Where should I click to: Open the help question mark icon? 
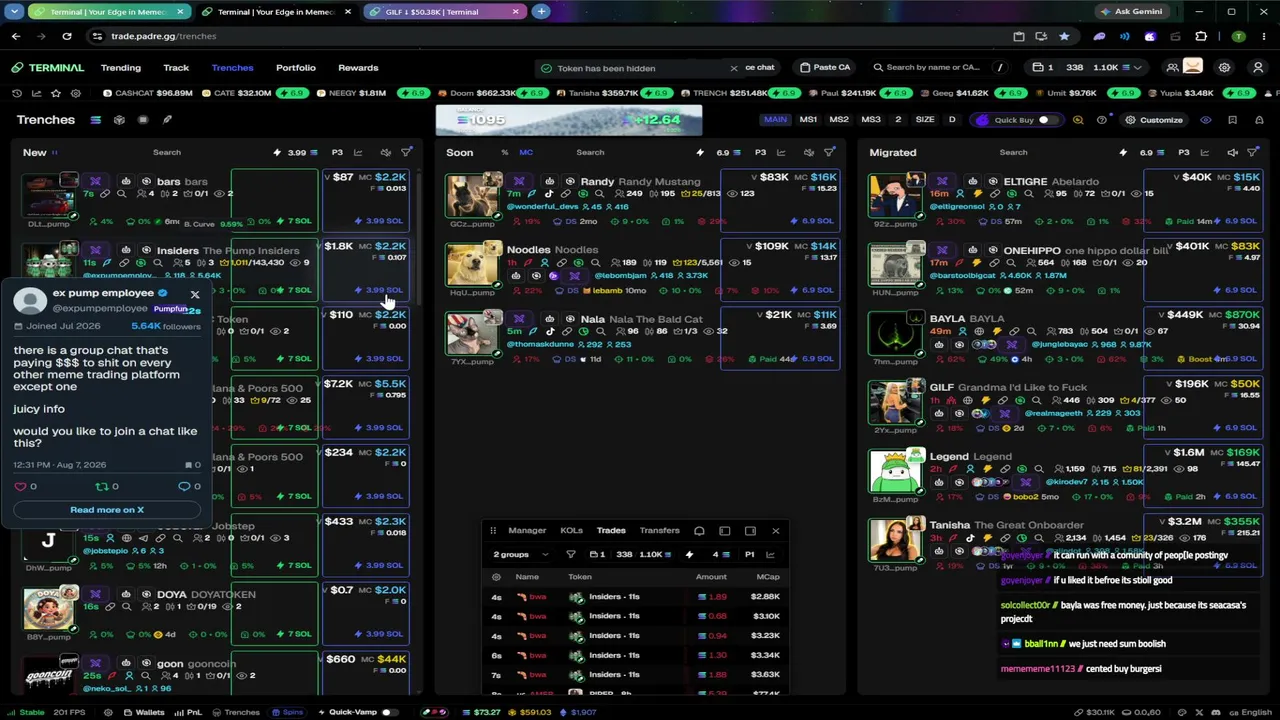coord(1102,120)
